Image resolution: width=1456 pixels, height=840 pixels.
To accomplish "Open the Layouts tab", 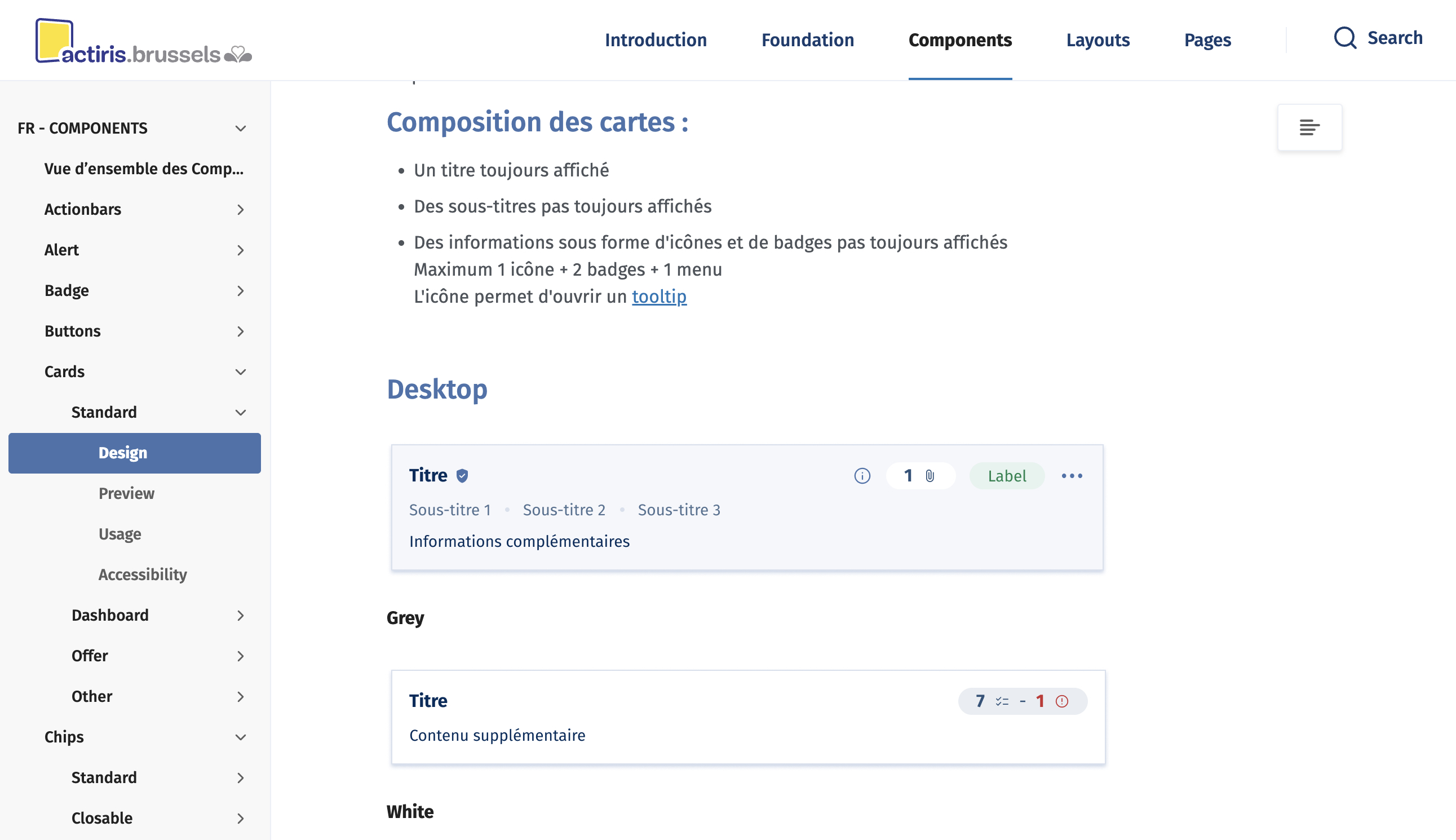I will pyautogui.click(x=1097, y=40).
